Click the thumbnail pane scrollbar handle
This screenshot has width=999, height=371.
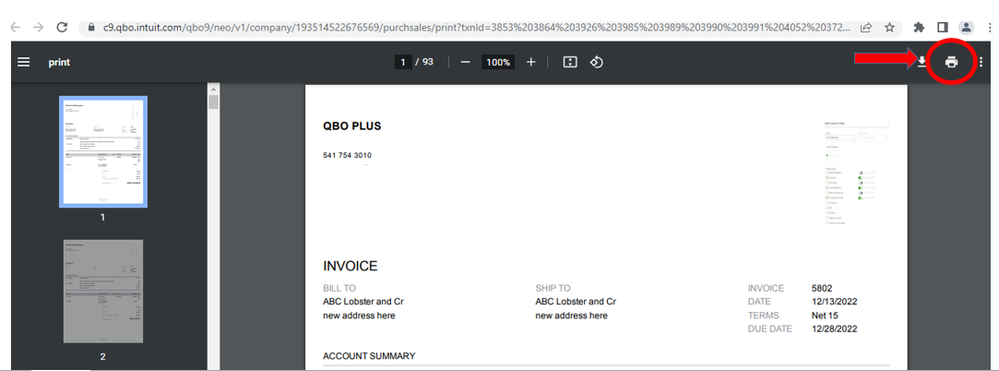(x=213, y=102)
